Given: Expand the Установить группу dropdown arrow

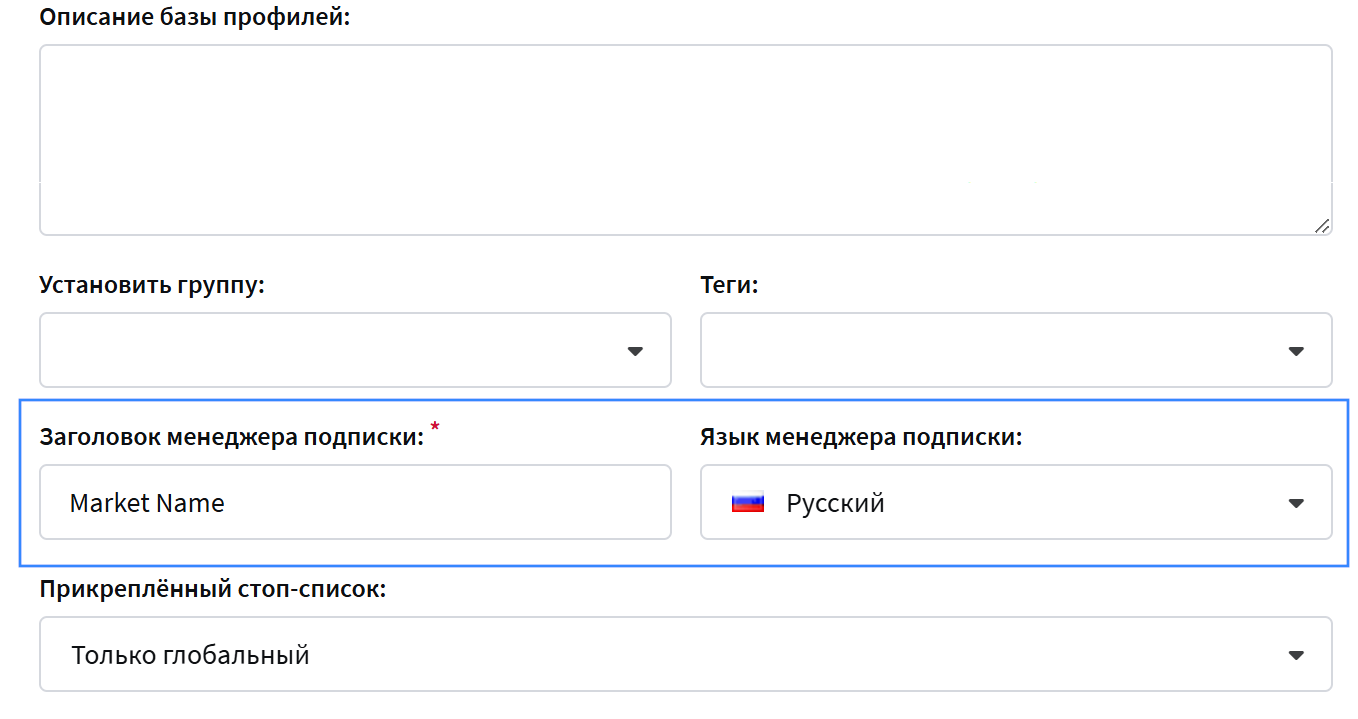Looking at the screenshot, I should tap(635, 351).
